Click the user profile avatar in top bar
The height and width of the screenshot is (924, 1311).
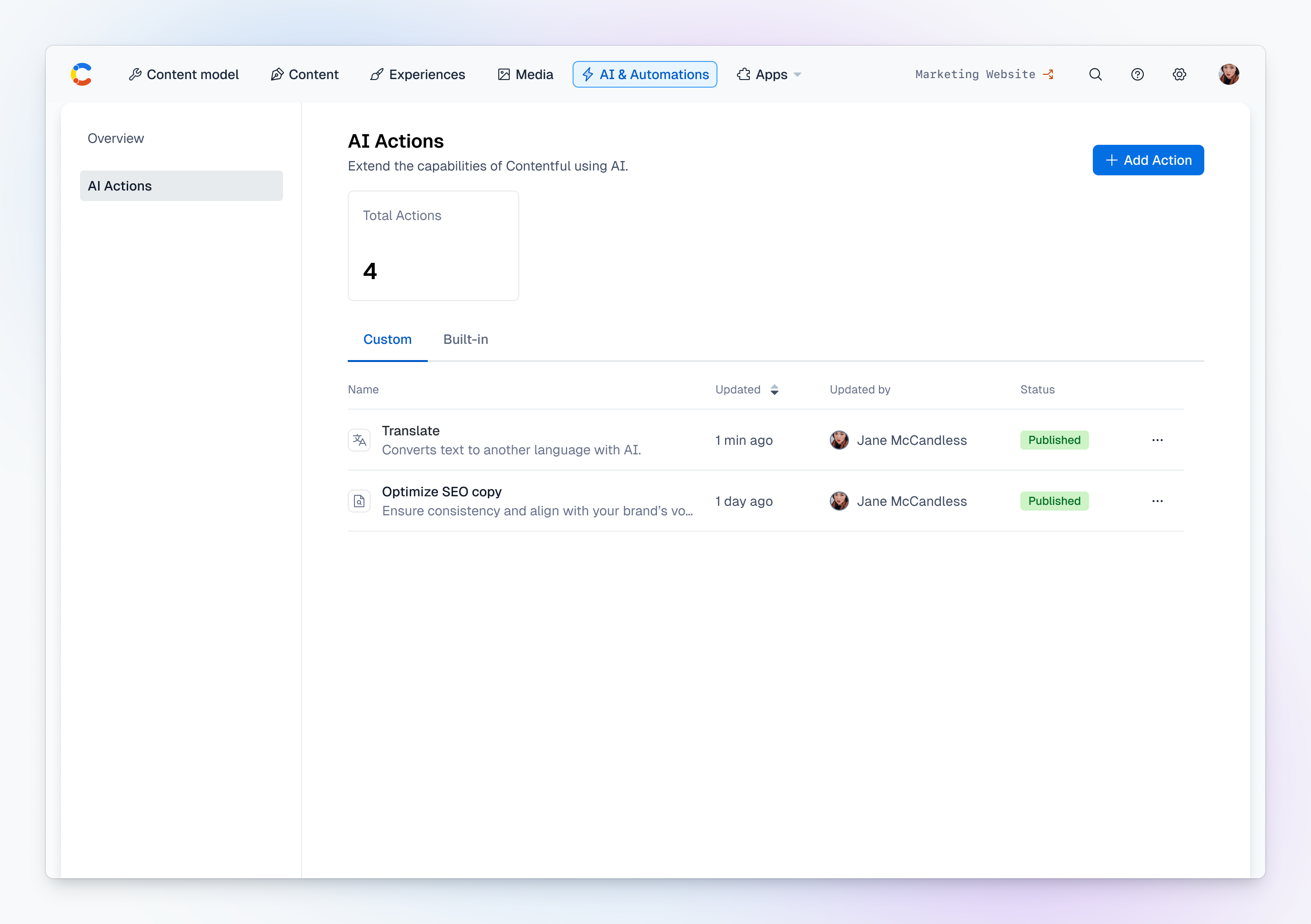(1228, 74)
